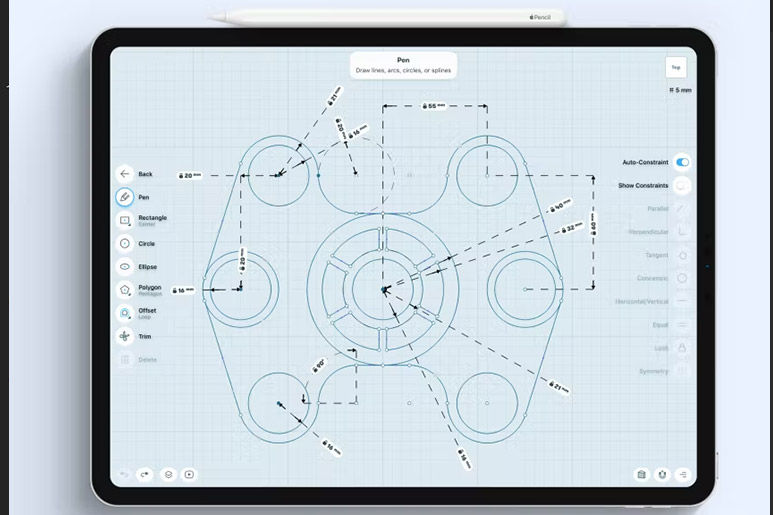Tap the magnet snapping icon
773x515 pixels.
coord(662,475)
